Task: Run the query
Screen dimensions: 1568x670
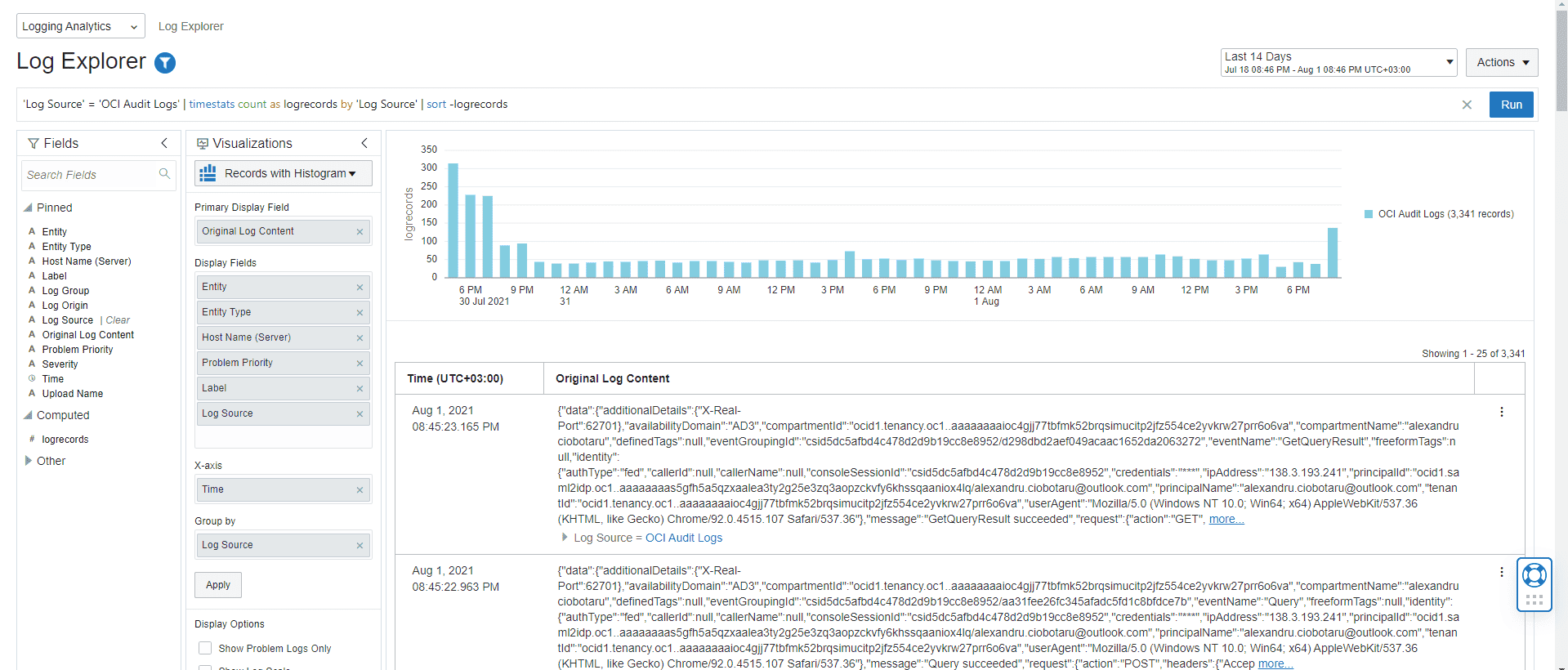Action: tap(1511, 105)
